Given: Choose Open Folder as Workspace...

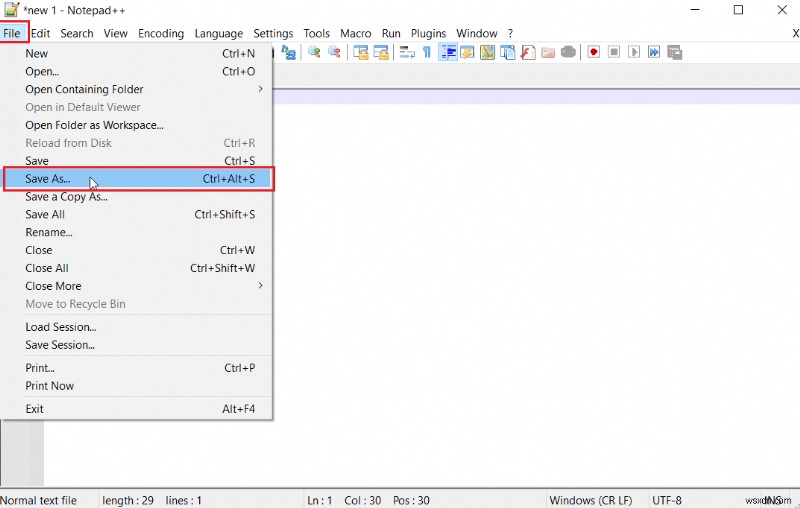Looking at the screenshot, I should (137, 125).
